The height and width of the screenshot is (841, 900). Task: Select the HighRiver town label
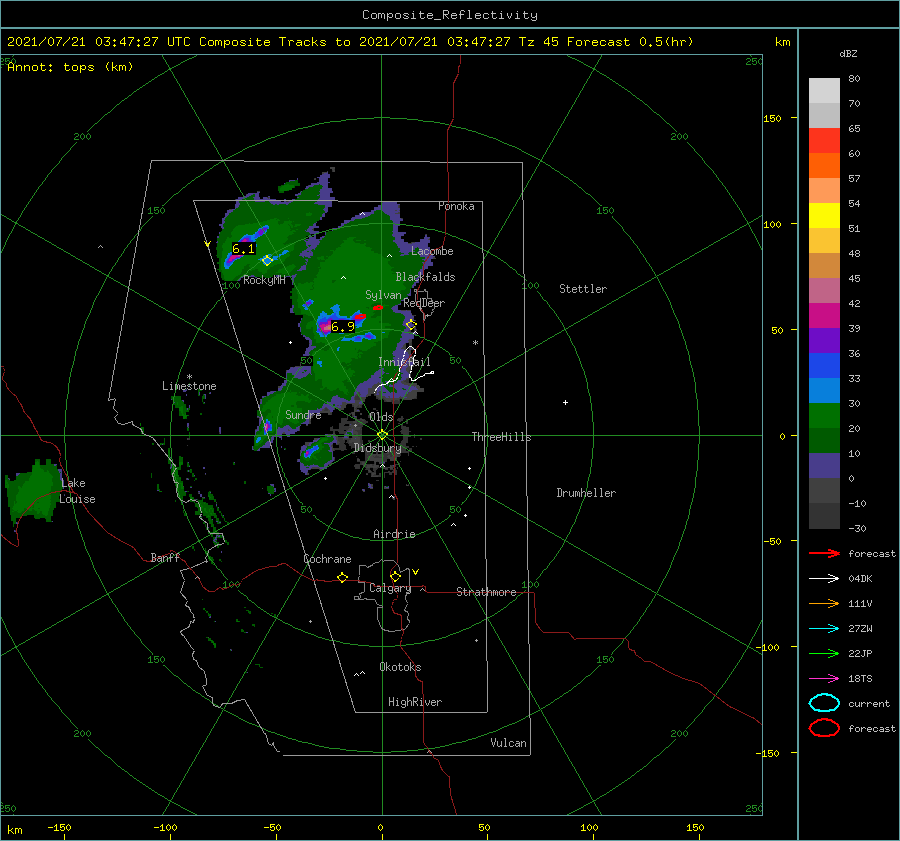point(415,702)
